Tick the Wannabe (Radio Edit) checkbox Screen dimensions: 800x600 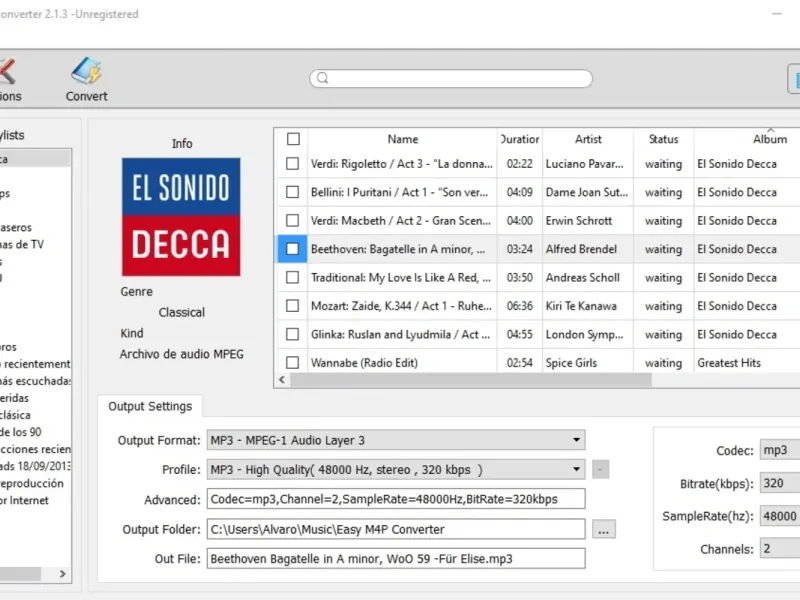click(293, 363)
